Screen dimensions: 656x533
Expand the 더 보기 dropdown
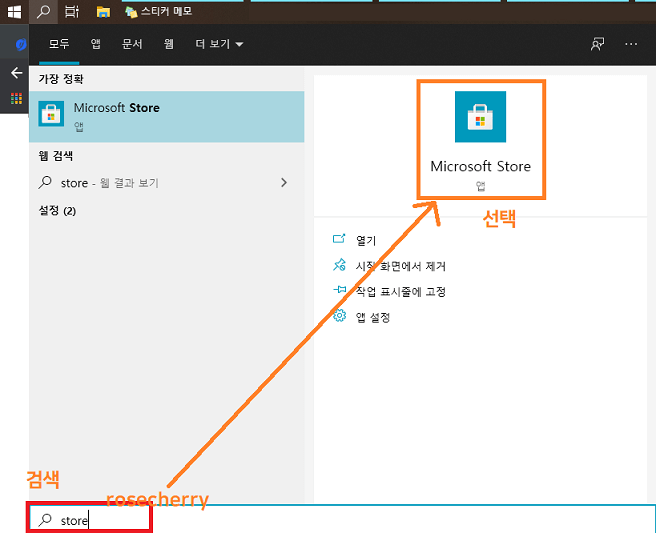219,44
